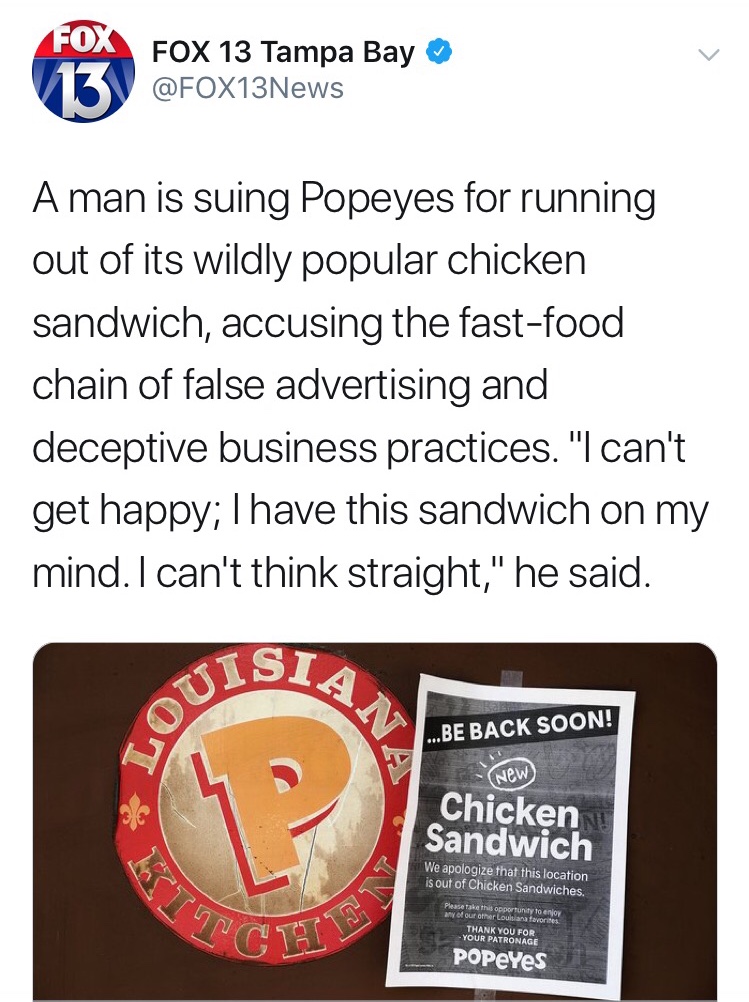Viewport: 749px width, 1002px height.
Task: Click the 'New' burst badge on the sign
Action: (511, 774)
